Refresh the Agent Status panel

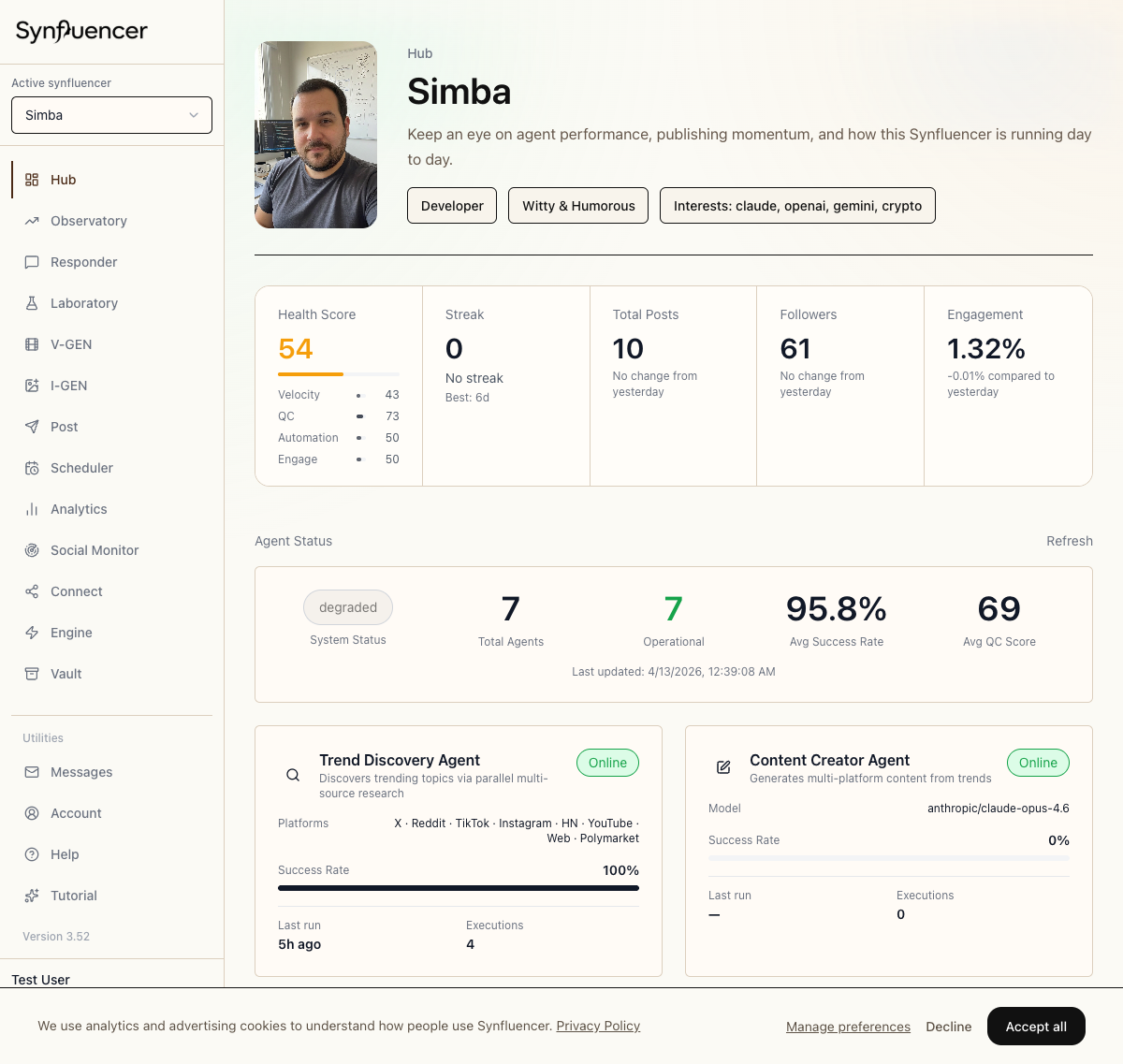tap(1069, 541)
